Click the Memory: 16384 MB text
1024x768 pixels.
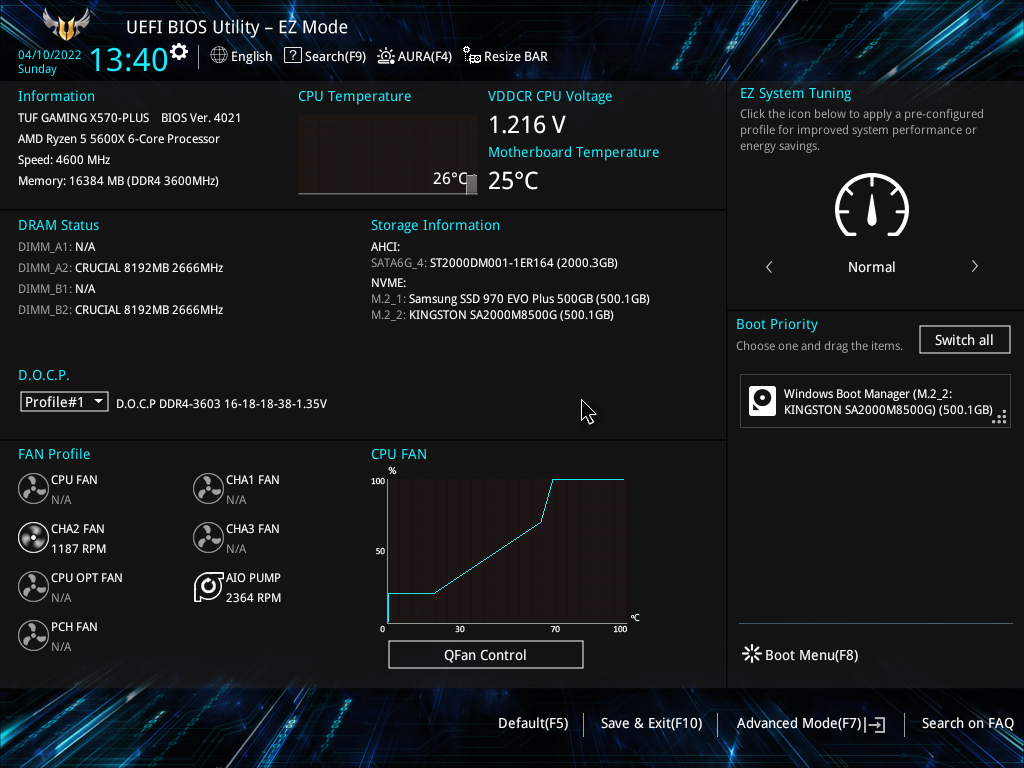tap(118, 180)
